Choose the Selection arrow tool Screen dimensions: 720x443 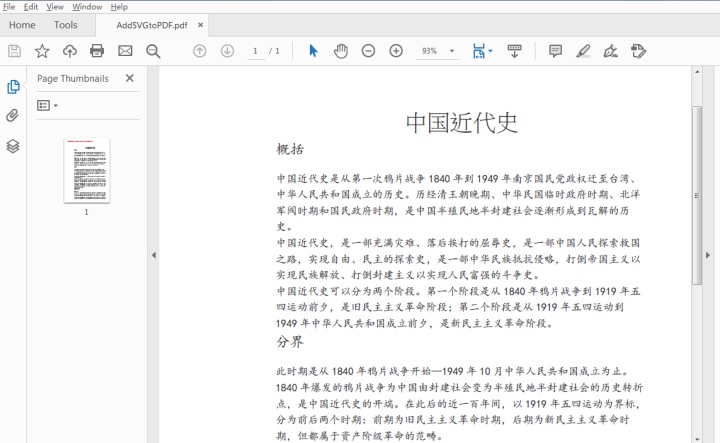tap(313, 50)
